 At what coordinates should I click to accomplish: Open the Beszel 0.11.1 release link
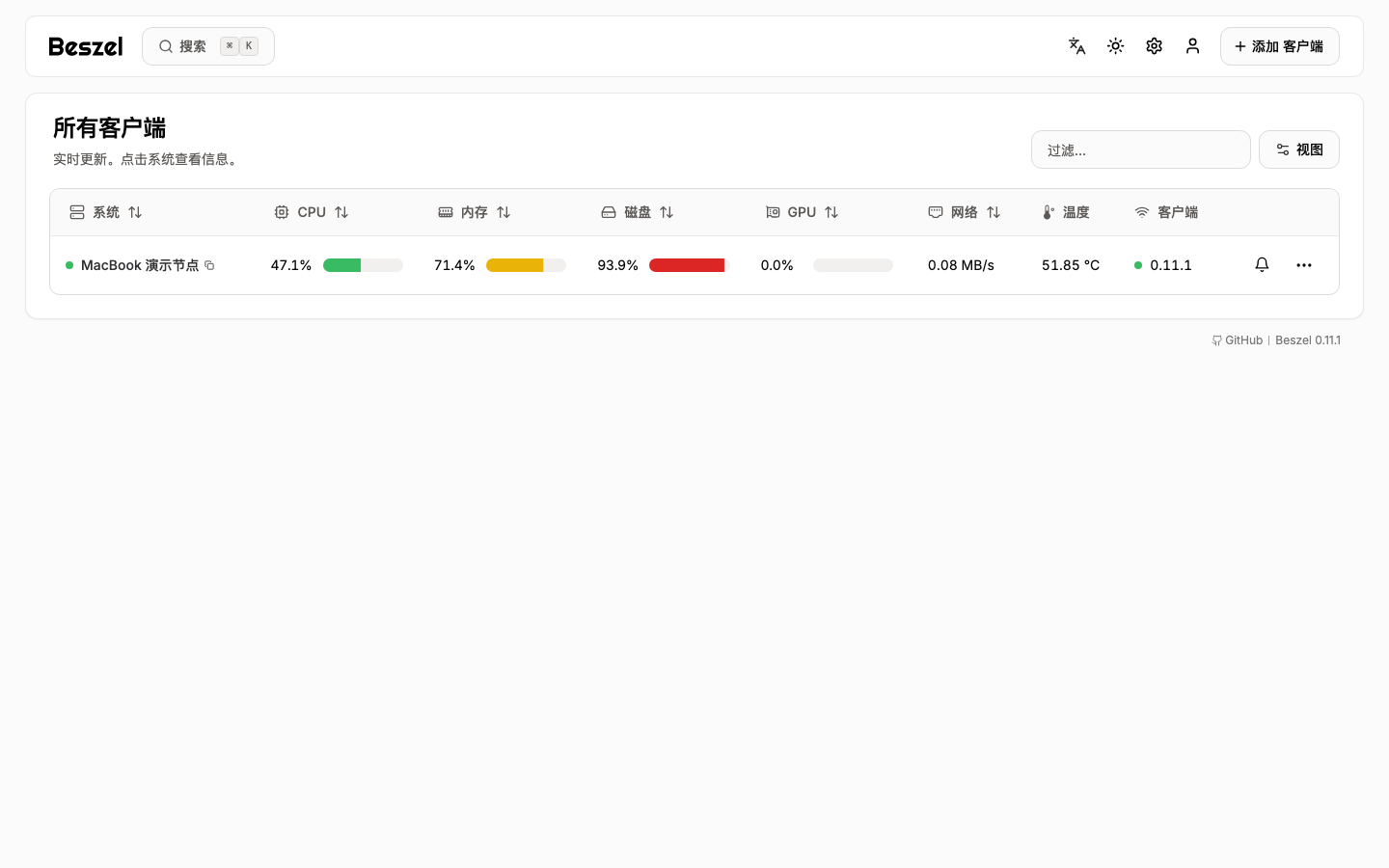pyautogui.click(x=1308, y=340)
